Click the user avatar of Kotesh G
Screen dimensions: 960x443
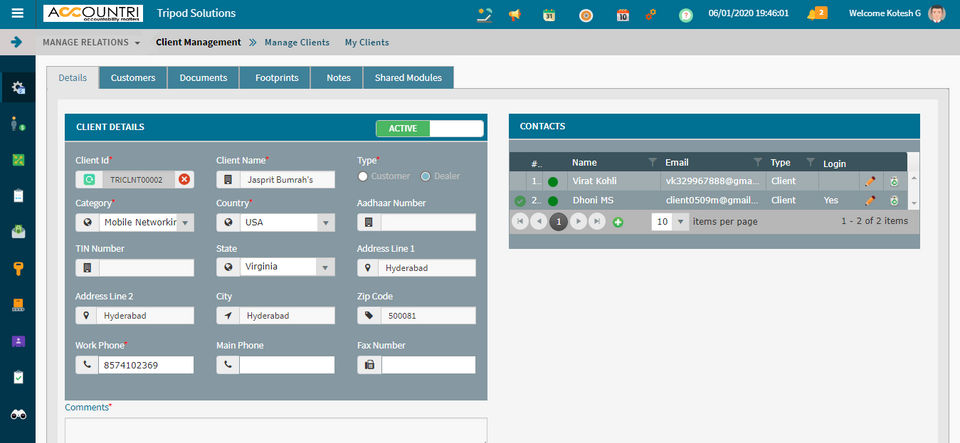click(x=937, y=13)
